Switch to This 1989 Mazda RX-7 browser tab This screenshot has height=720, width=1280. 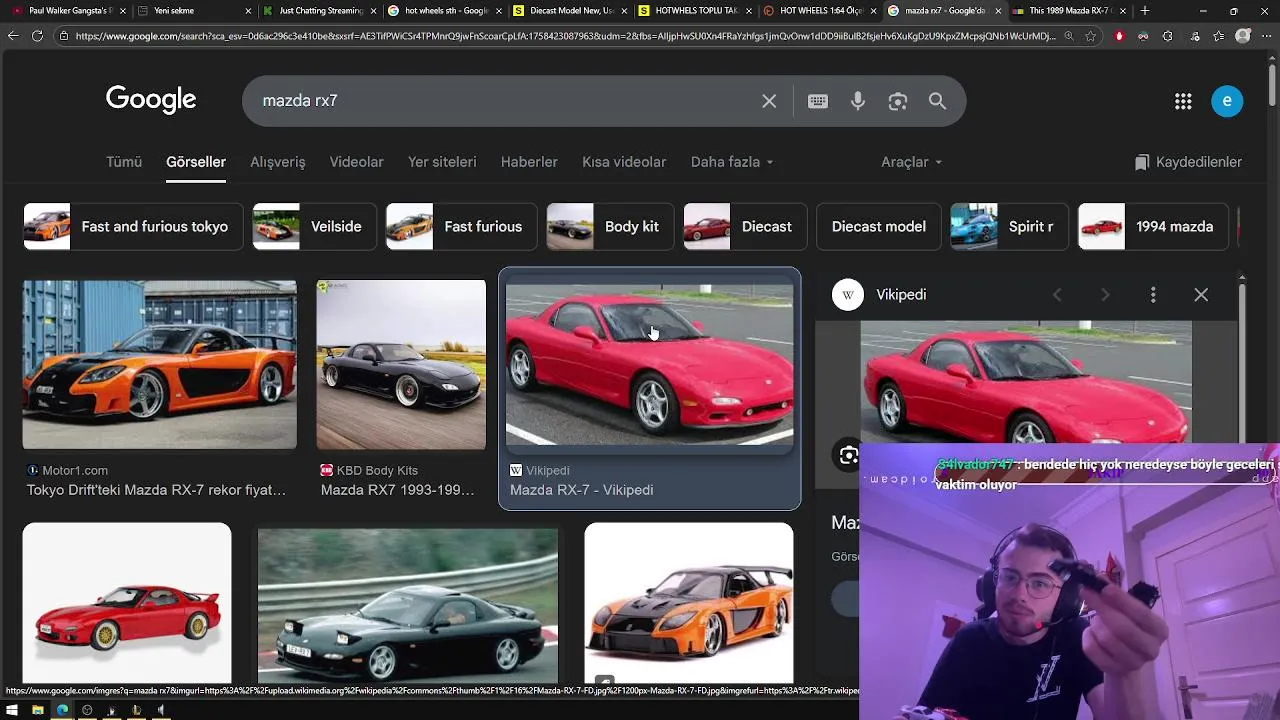tap(1068, 11)
